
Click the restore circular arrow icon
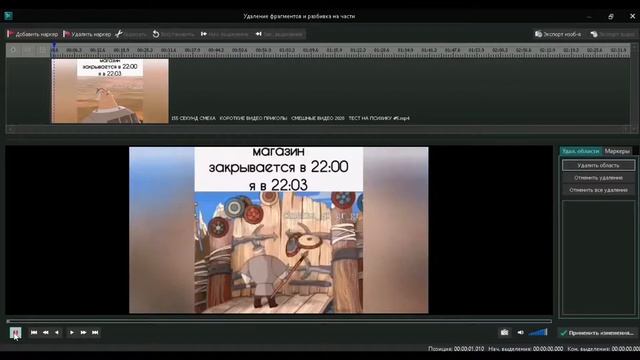click(x=156, y=34)
